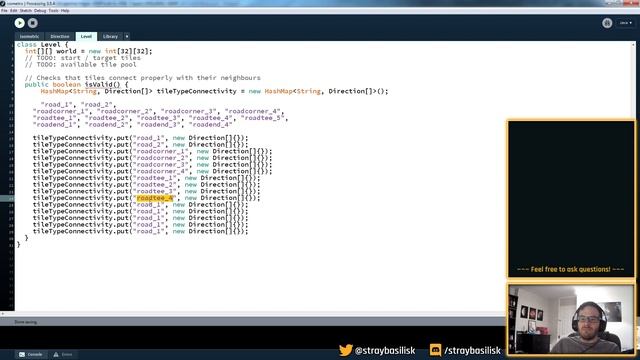Click the put("roadcorner_1") code line
This screenshot has width=640, height=360.
[x=152, y=151]
